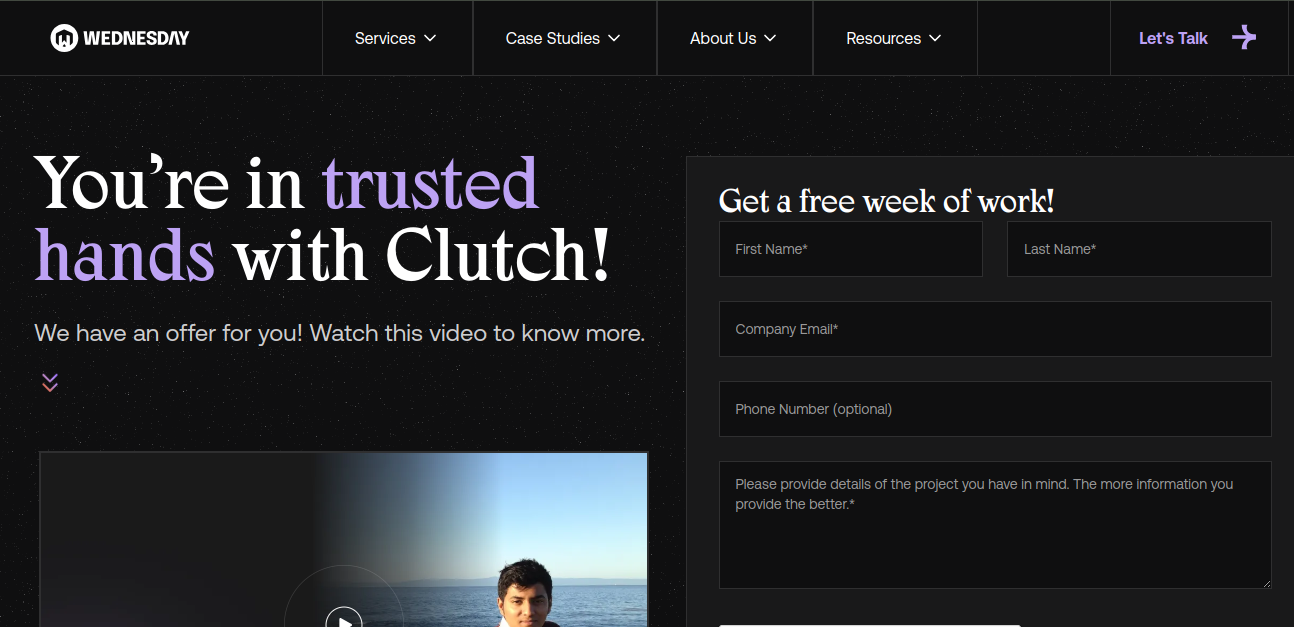Open the Services menu
Viewport: 1294px width, 627px height.
(397, 38)
